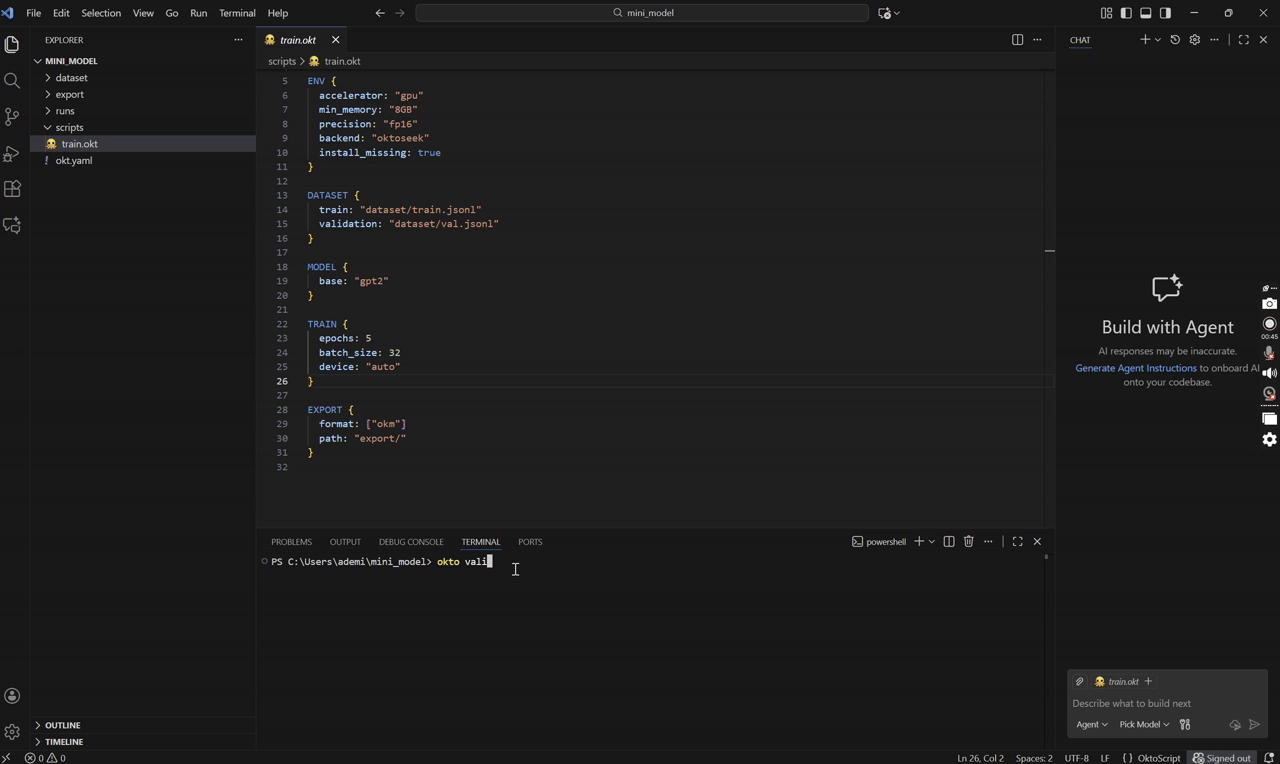Viewport: 1280px width, 764px height.
Task: Open the Search sidebar
Action: tap(12, 81)
